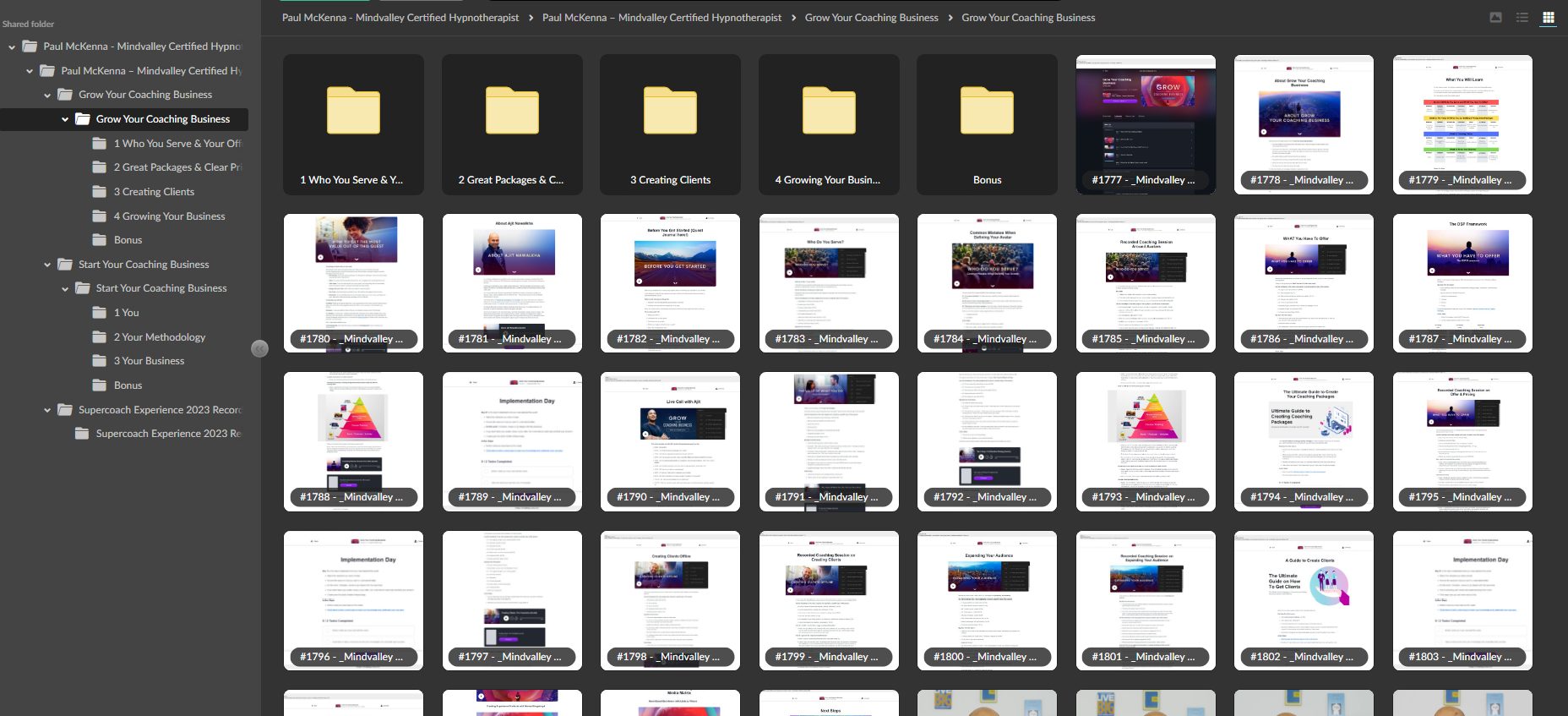Screen dimensions: 1568x716
Task: Open thumbnail '#1798 - _Mindvalley'
Action: pos(670,601)
